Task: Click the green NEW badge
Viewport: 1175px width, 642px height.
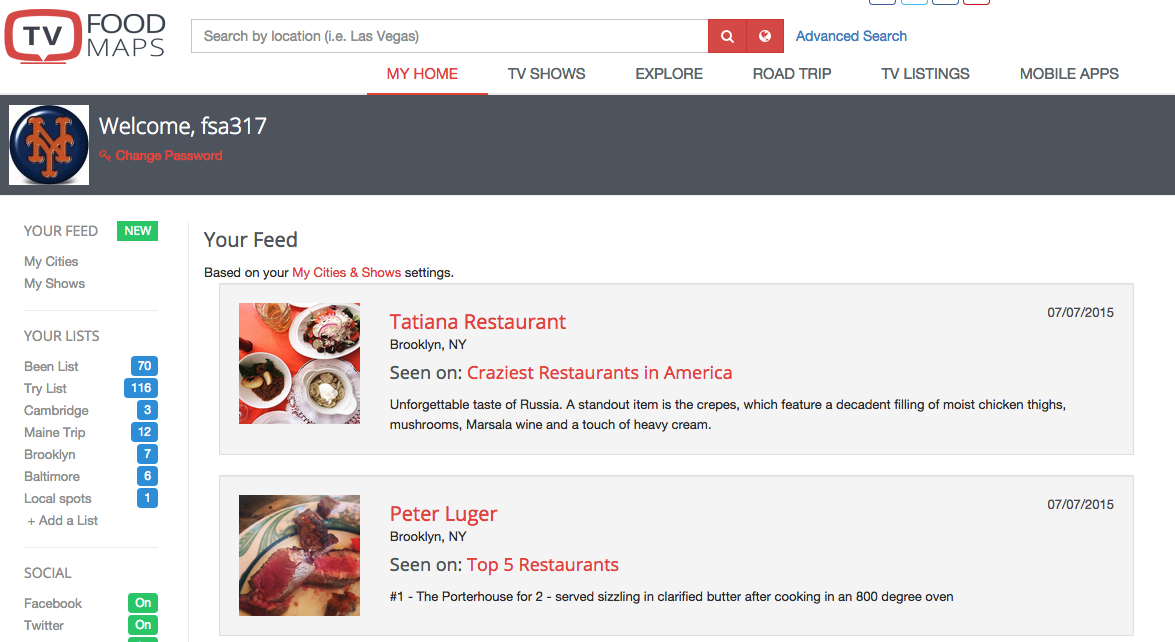Action: (137, 231)
